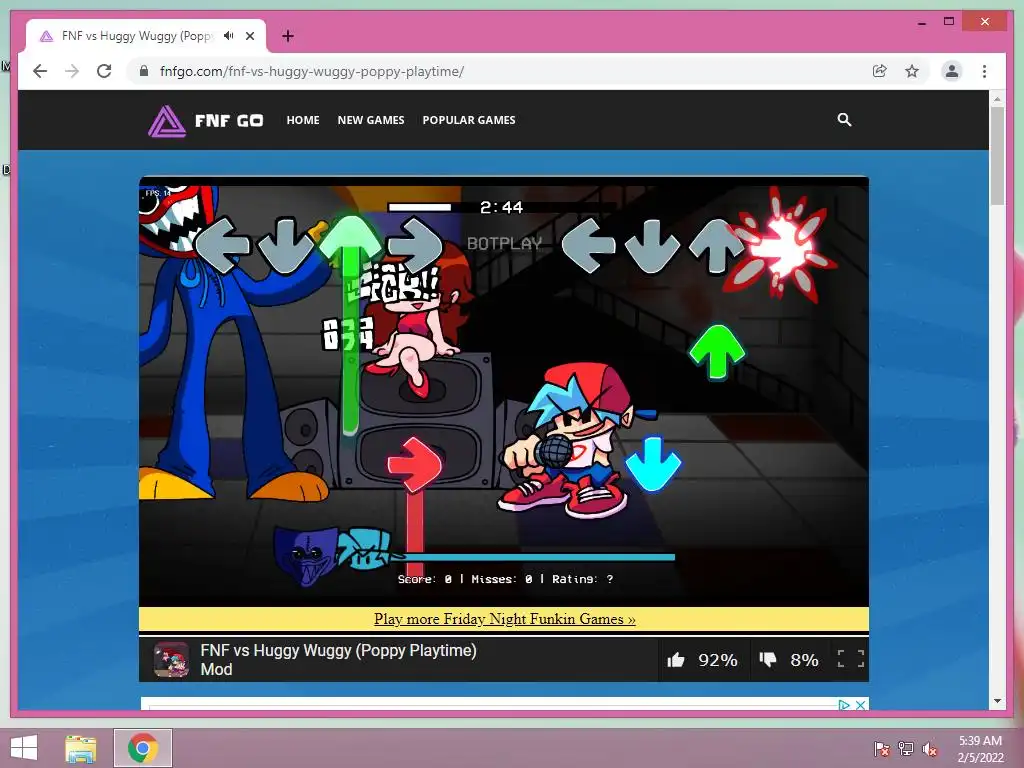Click the thumbs up like icon
The width and height of the screenshot is (1024, 768).
pyautogui.click(x=676, y=660)
